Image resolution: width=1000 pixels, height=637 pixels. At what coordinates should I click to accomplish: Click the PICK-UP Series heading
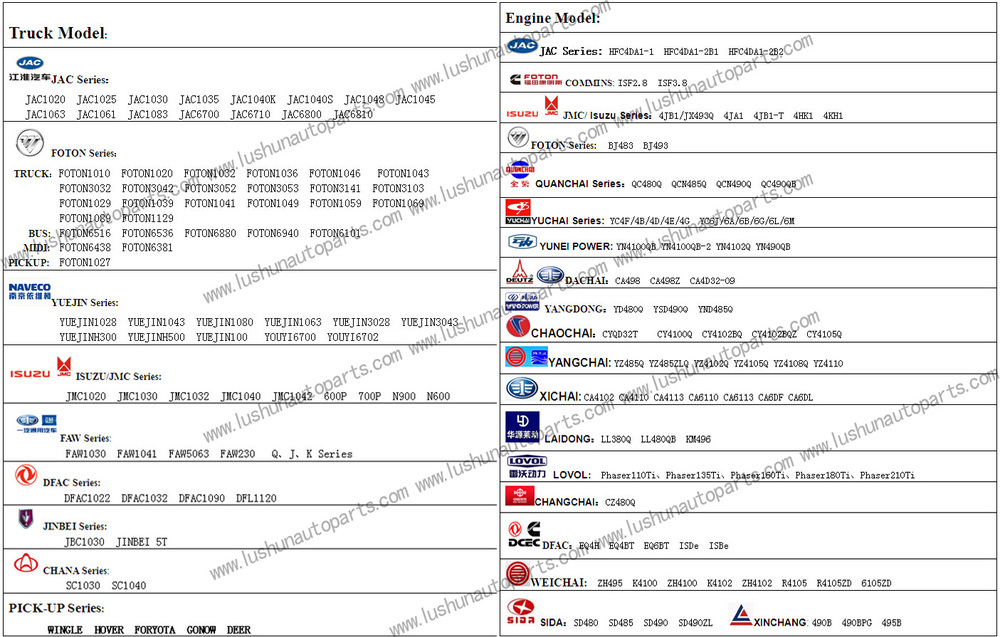(56, 608)
